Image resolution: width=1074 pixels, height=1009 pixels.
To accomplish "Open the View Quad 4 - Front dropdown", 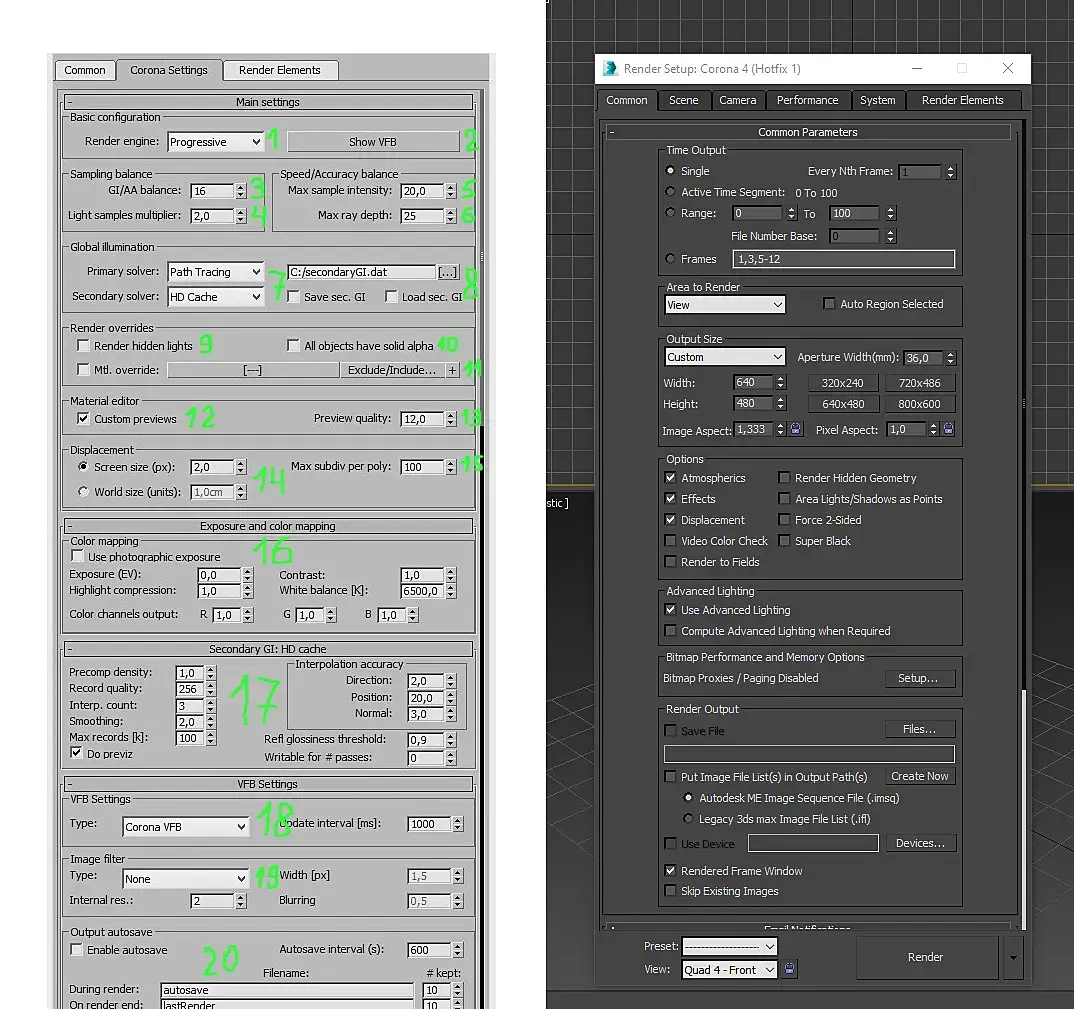I will pos(729,969).
